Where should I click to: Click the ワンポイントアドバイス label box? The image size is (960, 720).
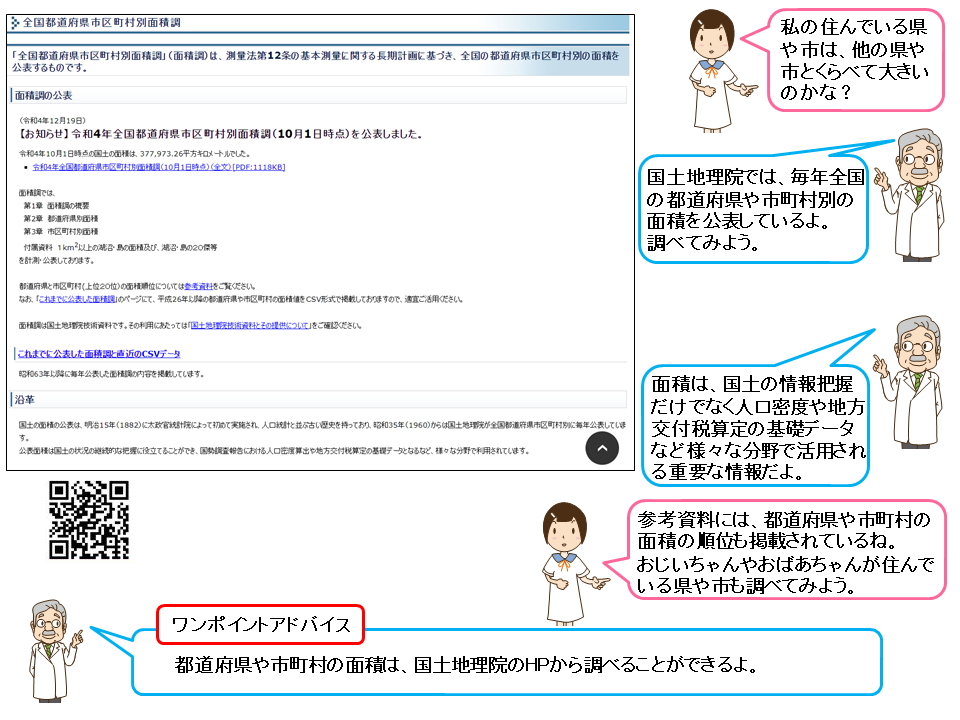(x=261, y=624)
